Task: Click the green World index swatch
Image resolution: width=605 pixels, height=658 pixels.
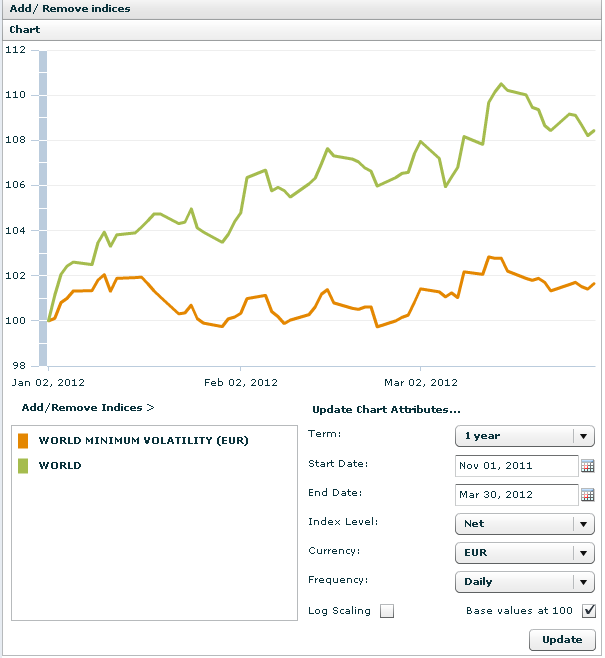Action: tap(23, 465)
